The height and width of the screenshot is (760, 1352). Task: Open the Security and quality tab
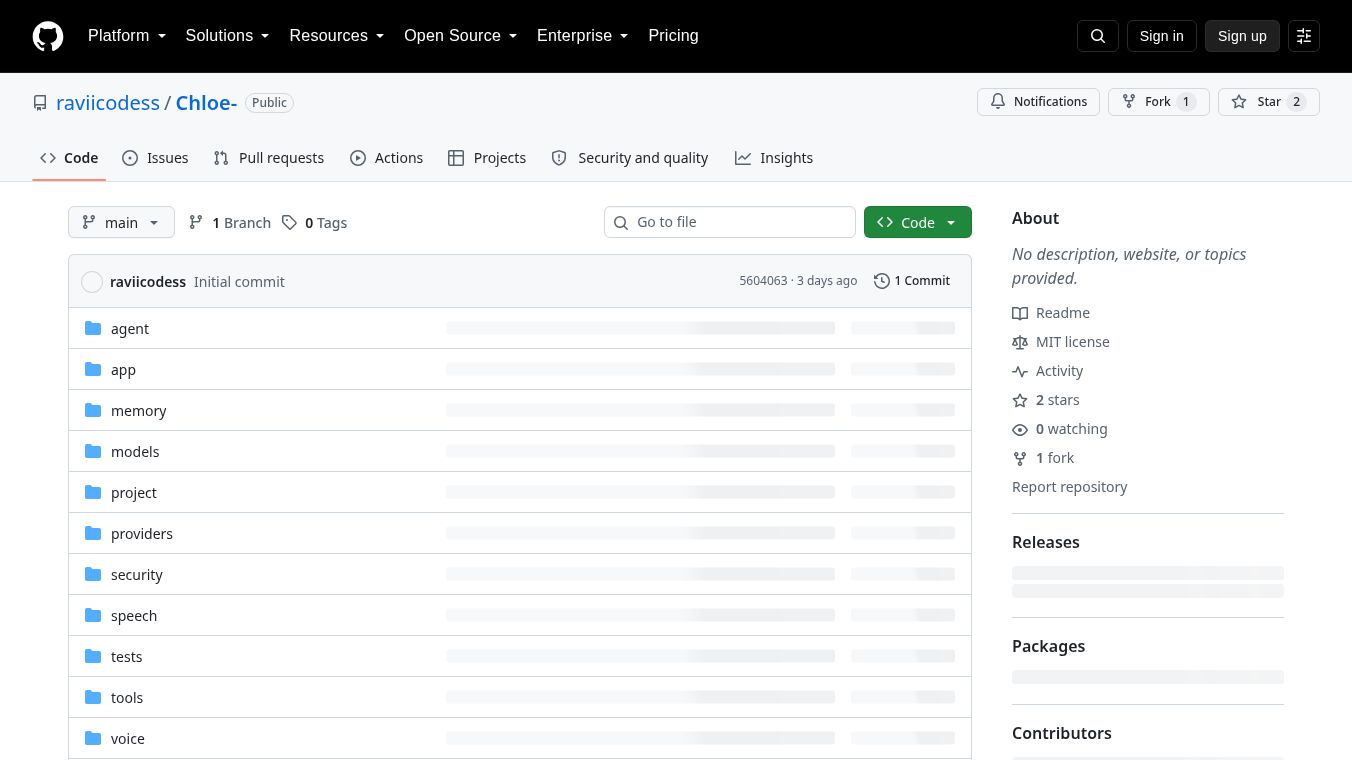(x=630, y=158)
